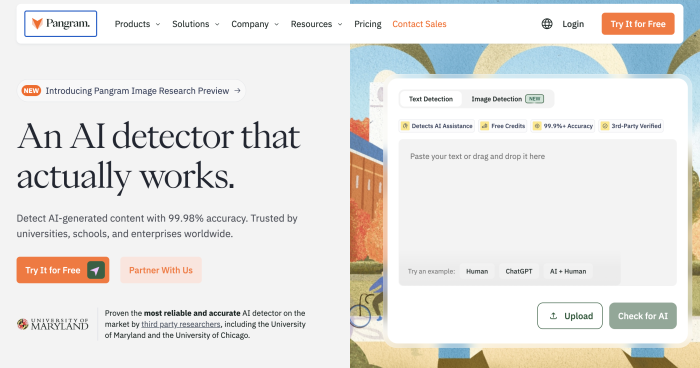Expand the Solutions dropdown chevron

click(x=217, y=24)
